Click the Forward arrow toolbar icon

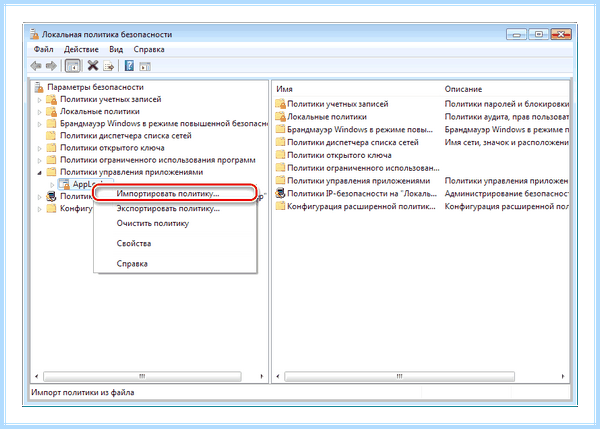click(51, 66)
